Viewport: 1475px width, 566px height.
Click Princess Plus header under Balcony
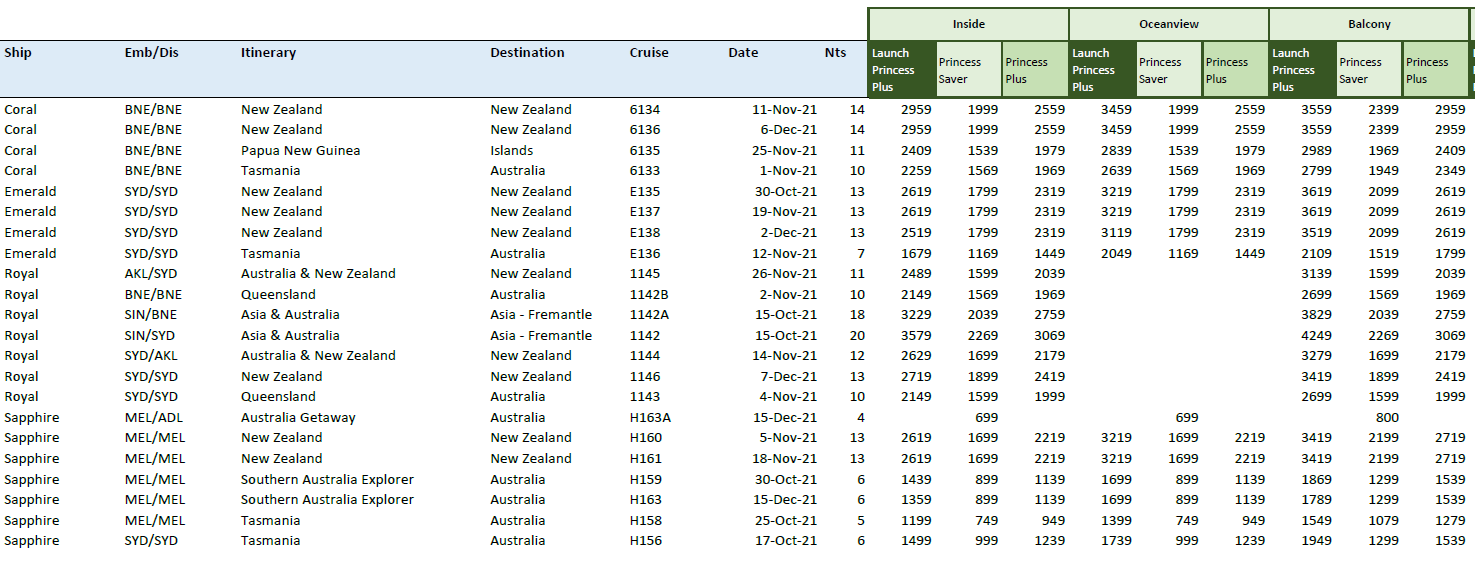point(1435,70)
